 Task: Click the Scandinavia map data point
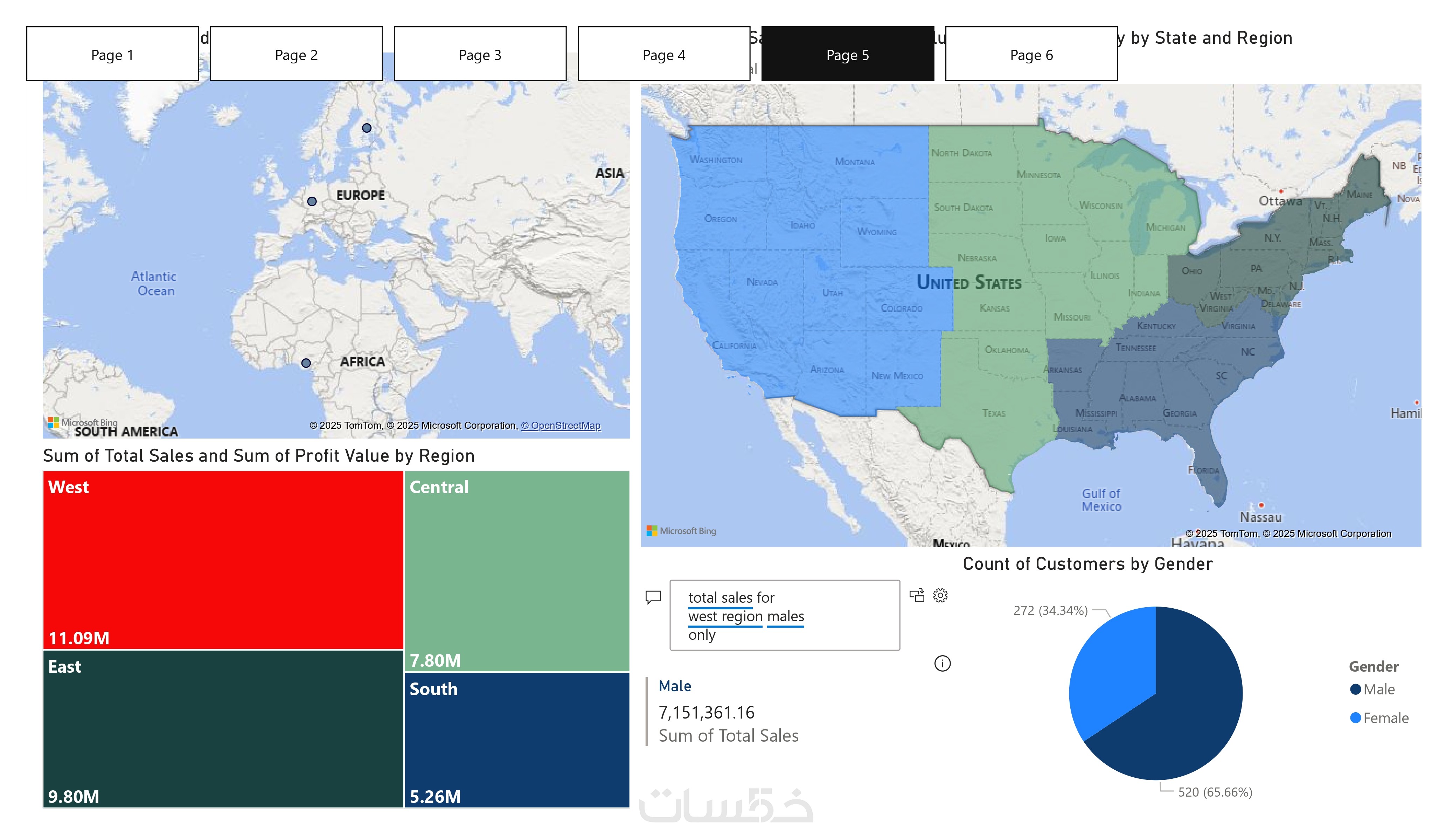(367, 128)
